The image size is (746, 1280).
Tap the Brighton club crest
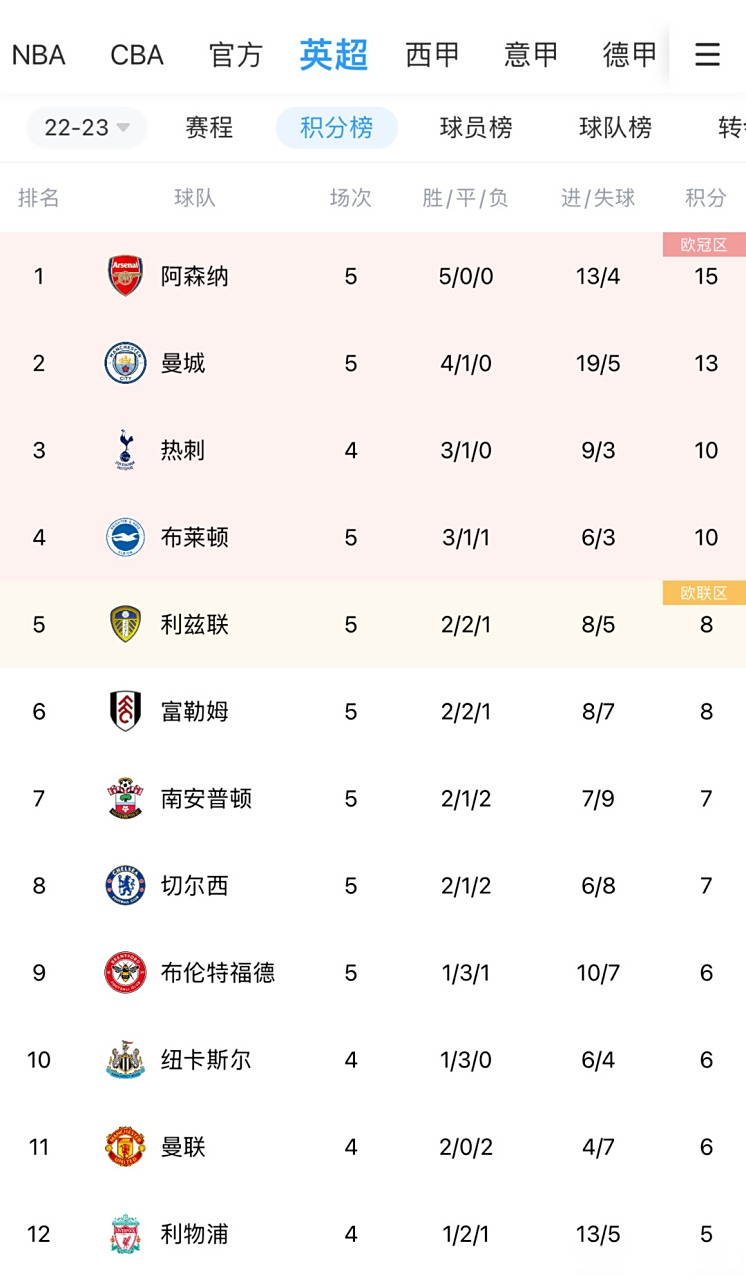point(126,537)
